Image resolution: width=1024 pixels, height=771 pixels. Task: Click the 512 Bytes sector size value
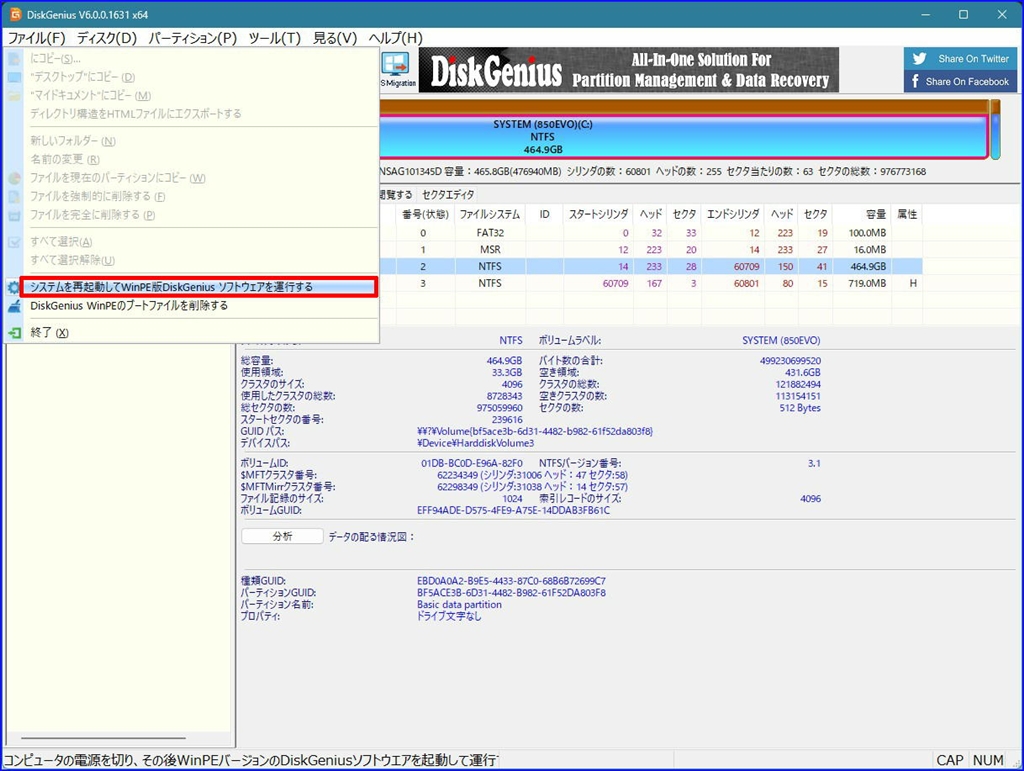point(800,408)
